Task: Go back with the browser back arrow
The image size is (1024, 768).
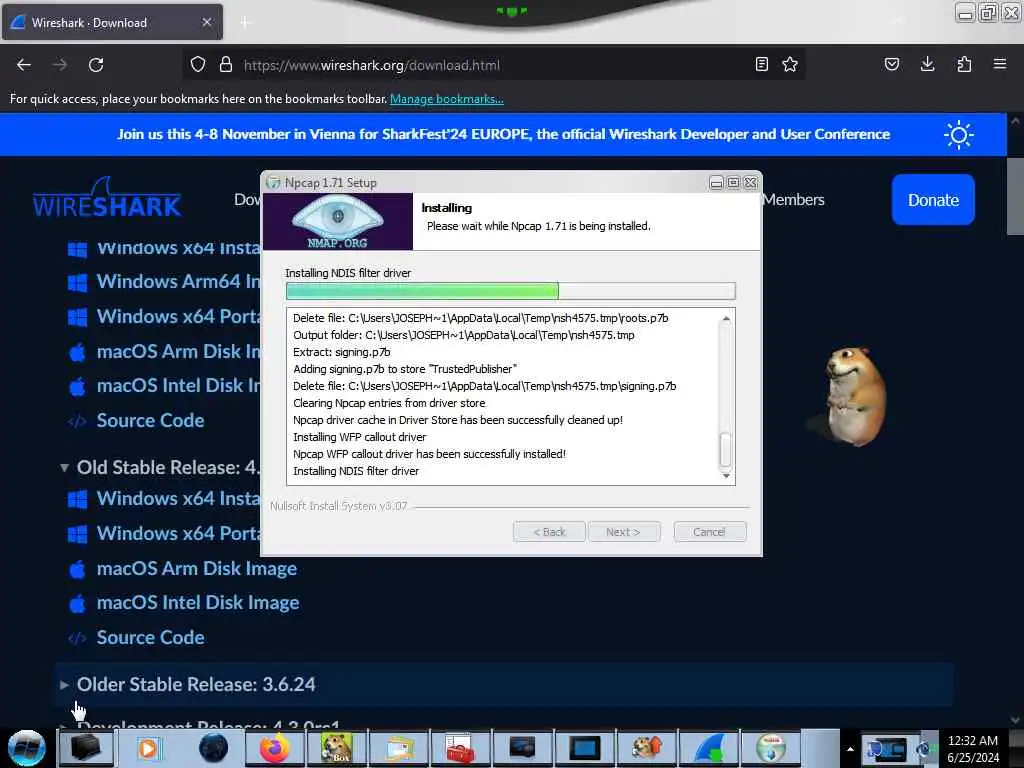Action: pos(24,65)
